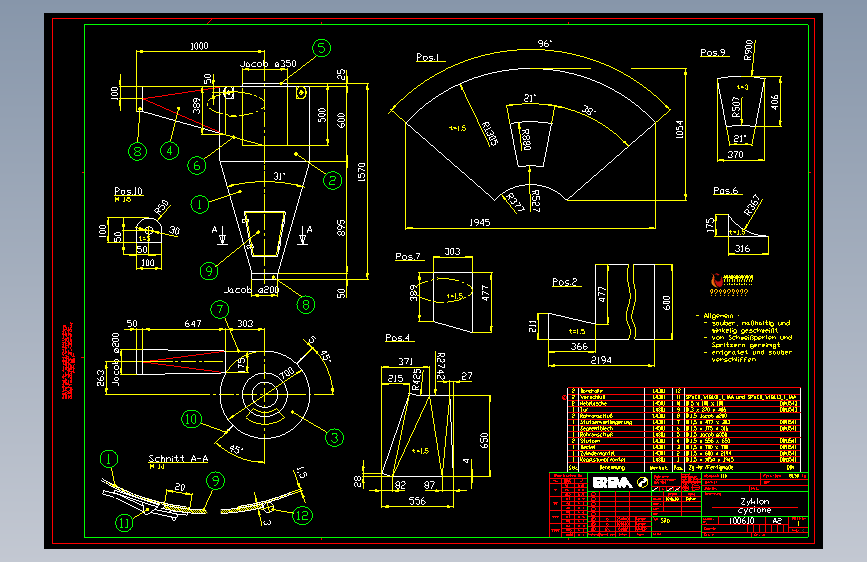The width and height of the screenshot is (867, 562).
Task: Click the "Pos.7" view label
Action: (408, 256)
